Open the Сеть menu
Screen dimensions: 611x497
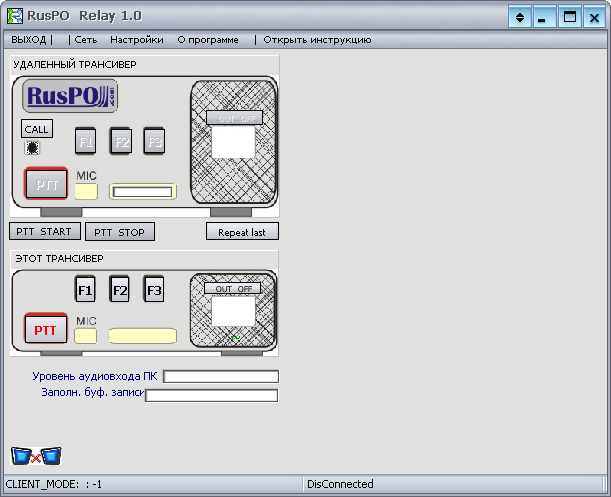click(x=85, y=40)
